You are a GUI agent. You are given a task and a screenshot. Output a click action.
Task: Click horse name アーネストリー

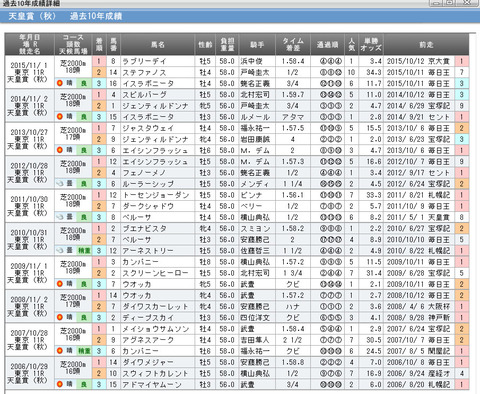click(x=148, y=251)
